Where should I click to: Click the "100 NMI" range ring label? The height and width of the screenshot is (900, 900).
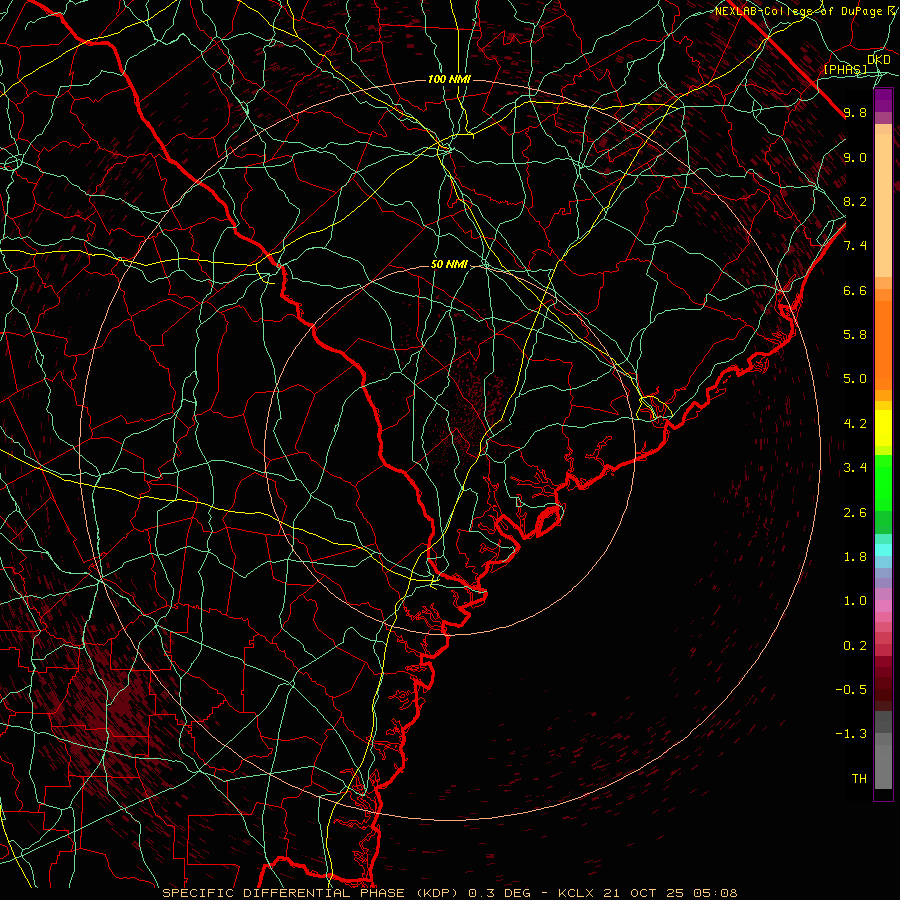click(449, 79)
